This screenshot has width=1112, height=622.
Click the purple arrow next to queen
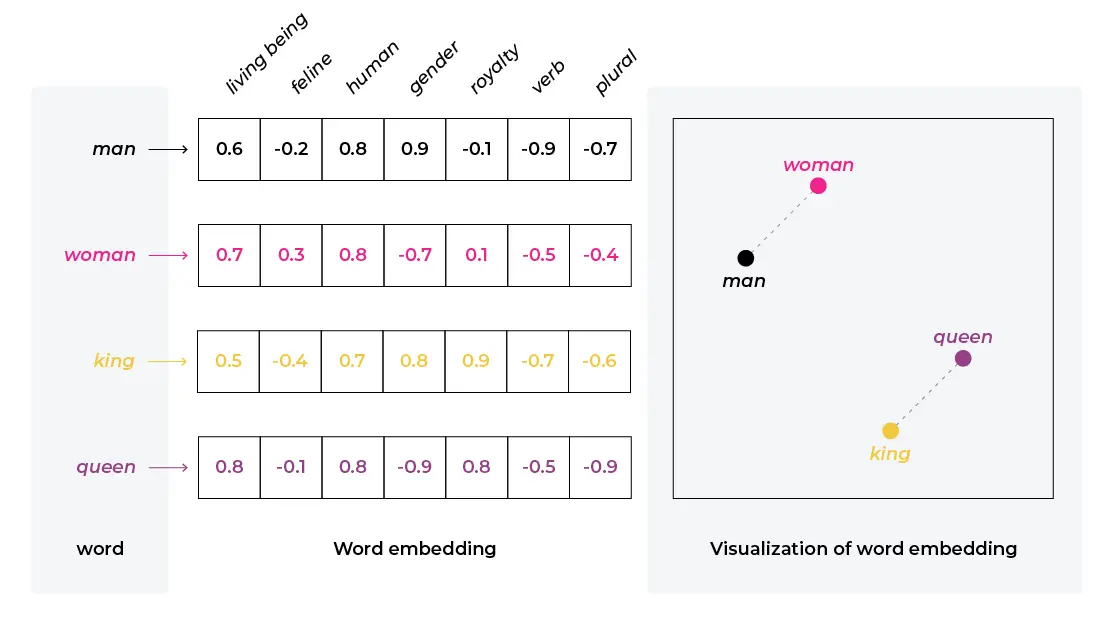168,467
